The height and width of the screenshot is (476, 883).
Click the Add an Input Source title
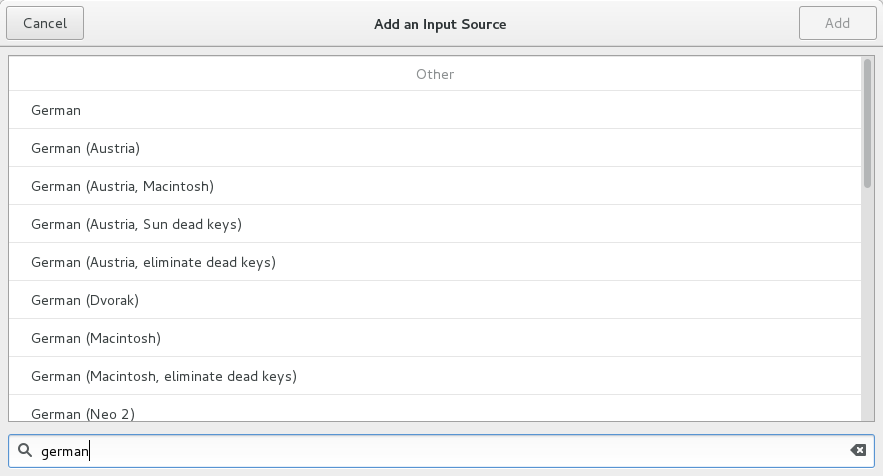point(440,24)
